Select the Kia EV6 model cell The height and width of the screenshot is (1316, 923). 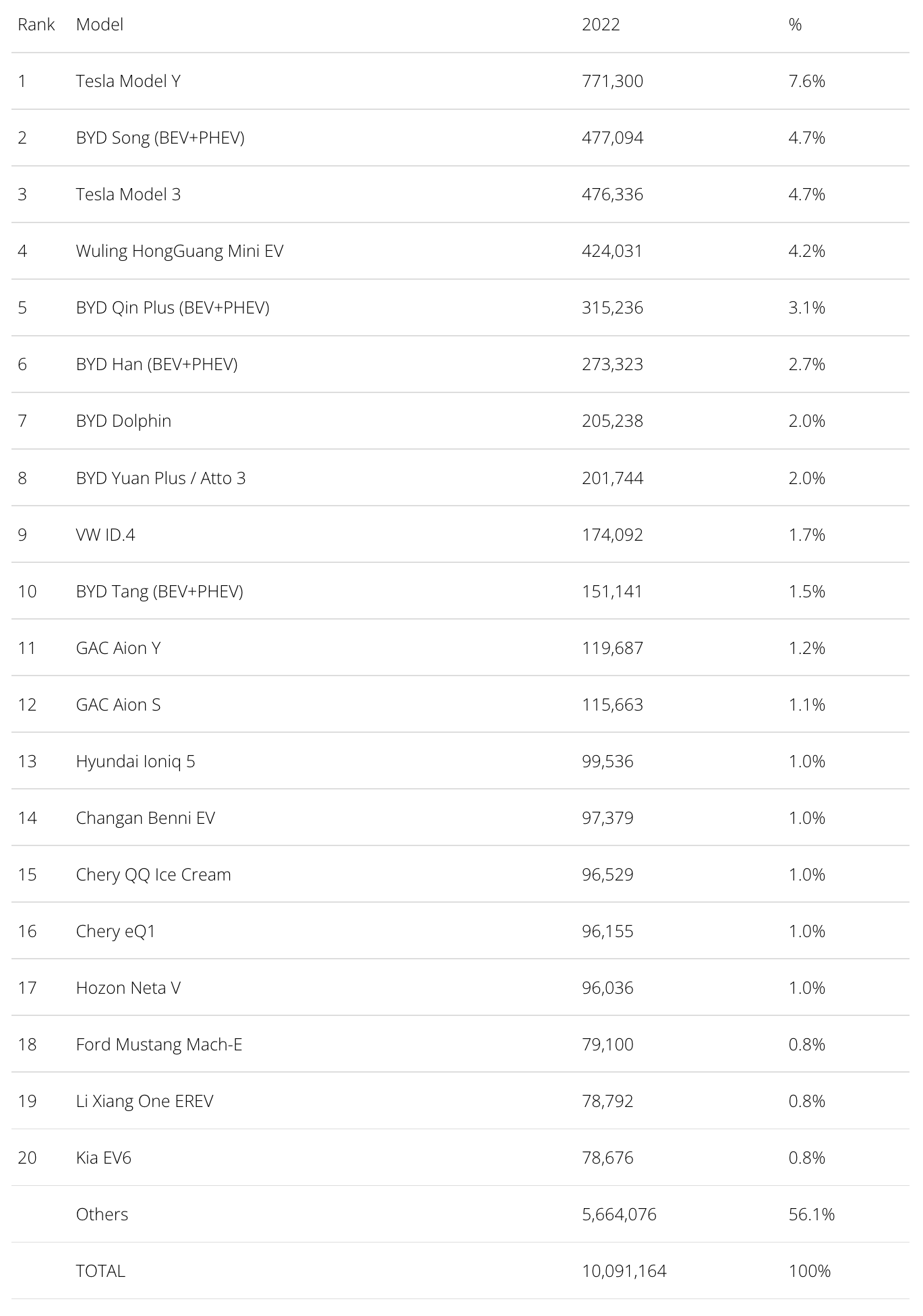(103, 1157)
